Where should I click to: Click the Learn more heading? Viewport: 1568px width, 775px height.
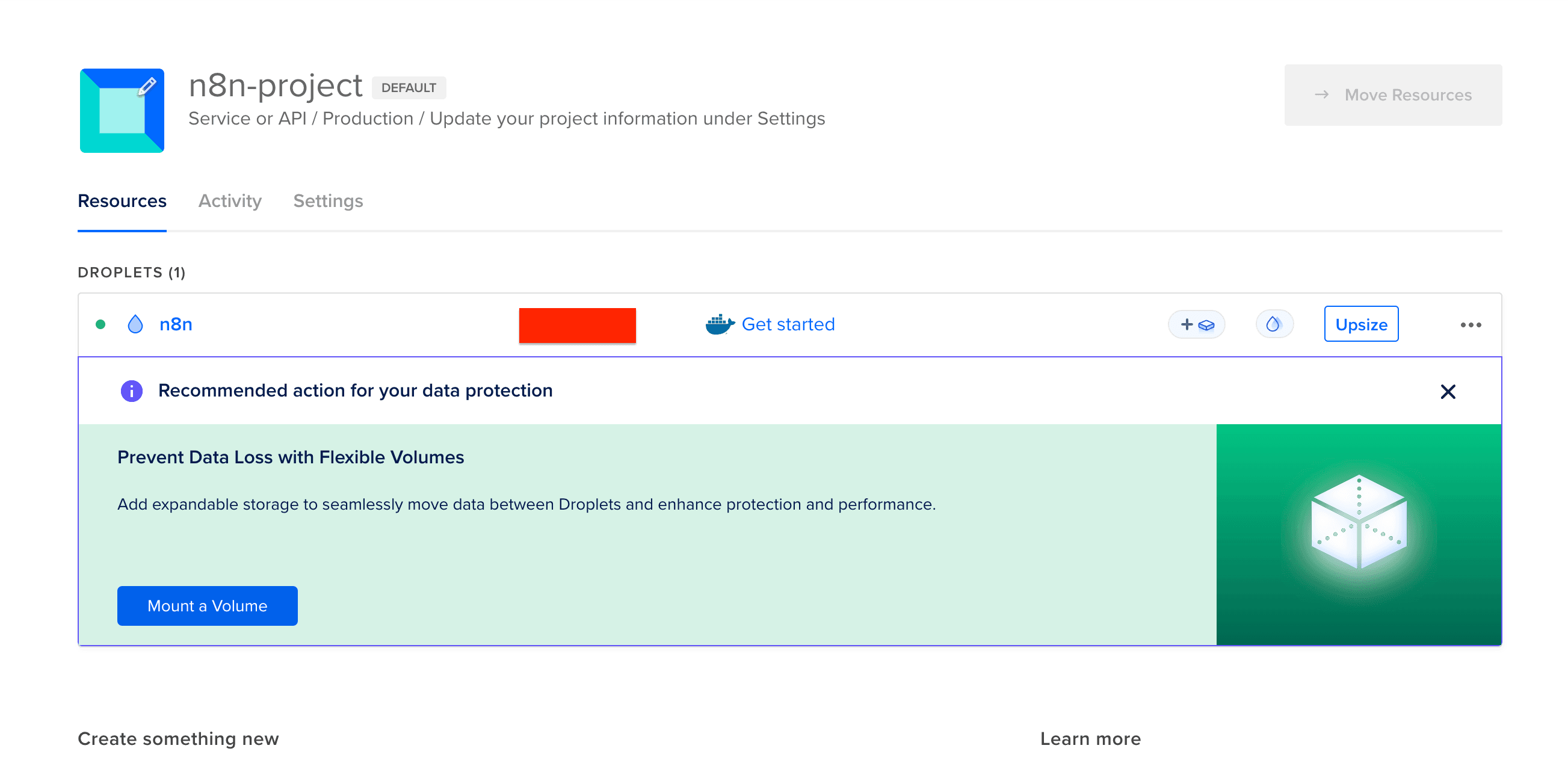tap(1090, 738)
